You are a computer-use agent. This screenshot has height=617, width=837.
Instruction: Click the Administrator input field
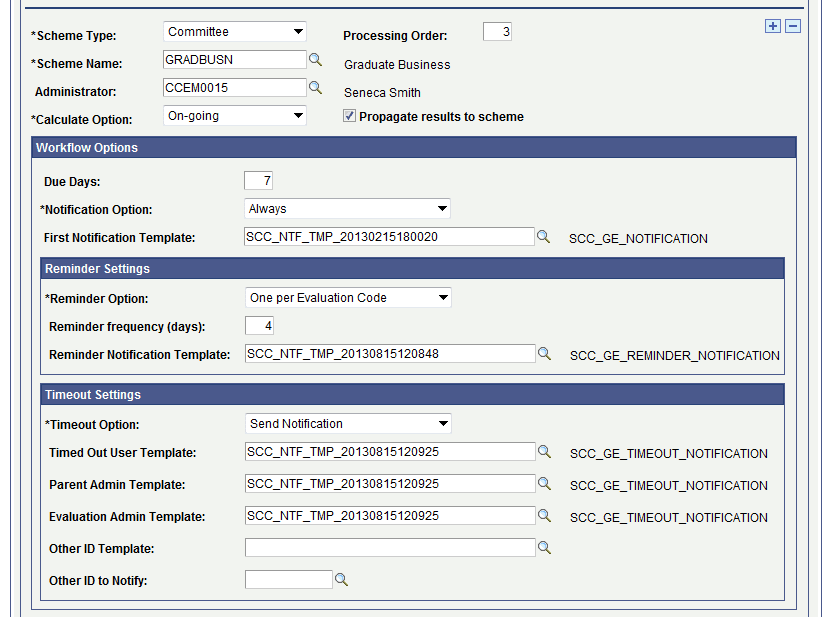tap(235, 88)
